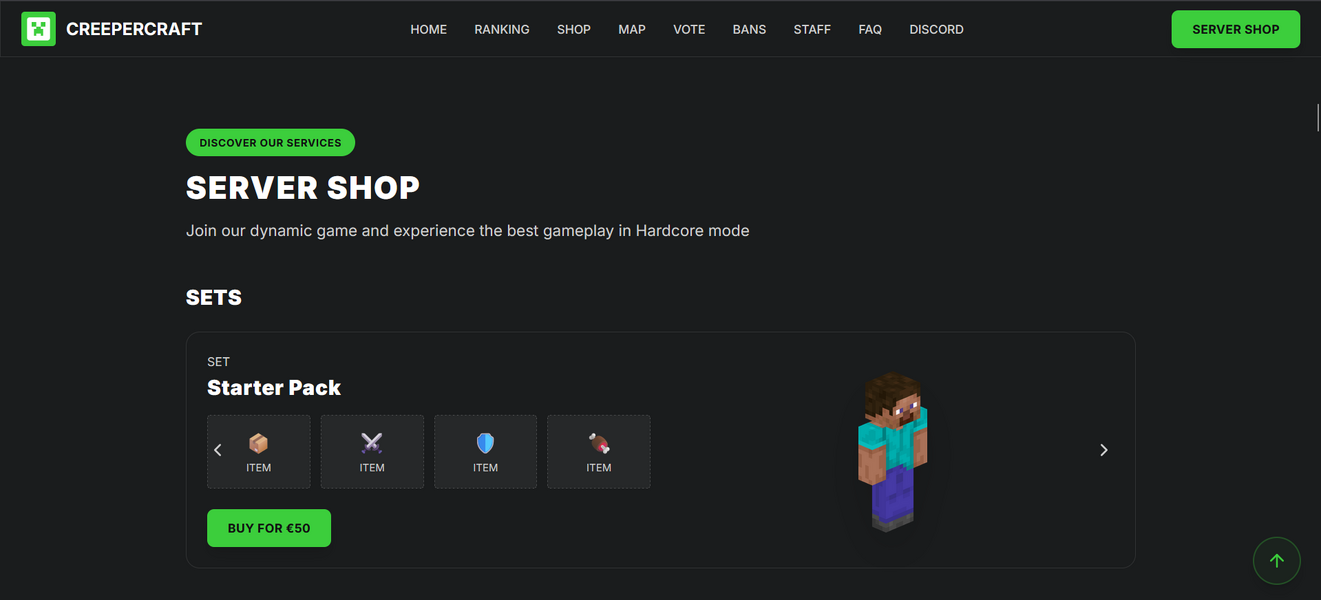
Task: Click the SERVER SHOP button in header
Action: 1235,29
